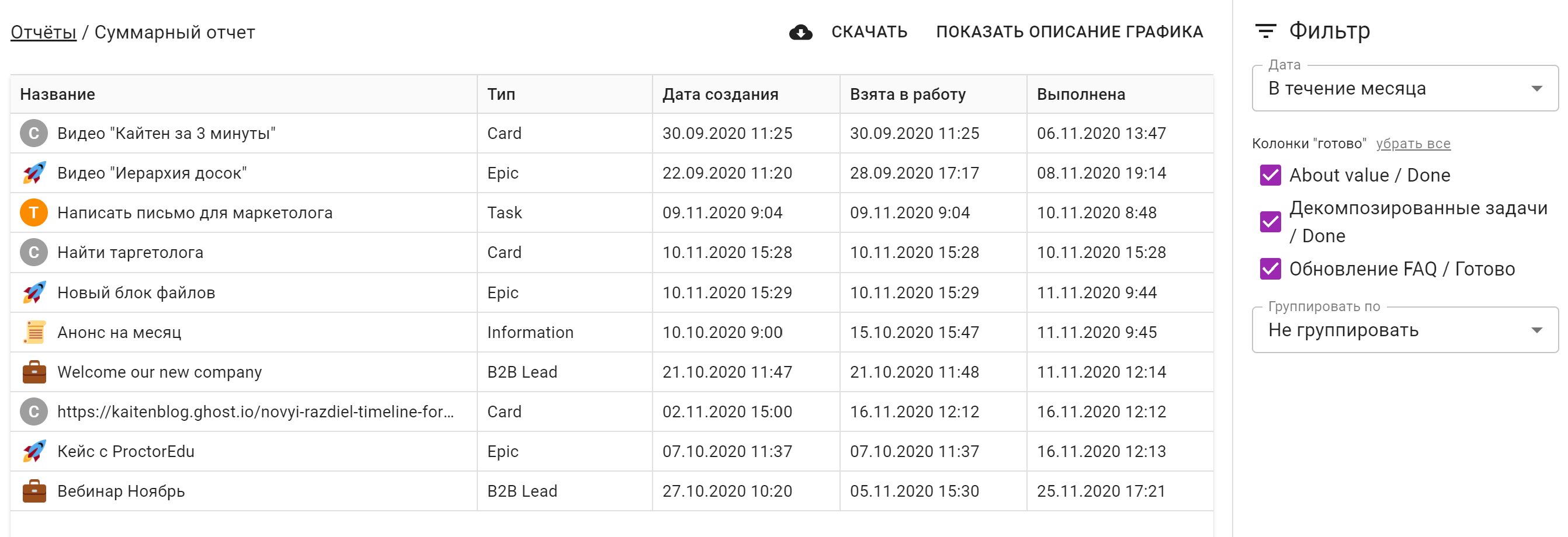The height and width of the screenshot is (537, 1568).
Task: Click briefcase icon beside Вебинар Ноябрь
Action: pos(34,491)
